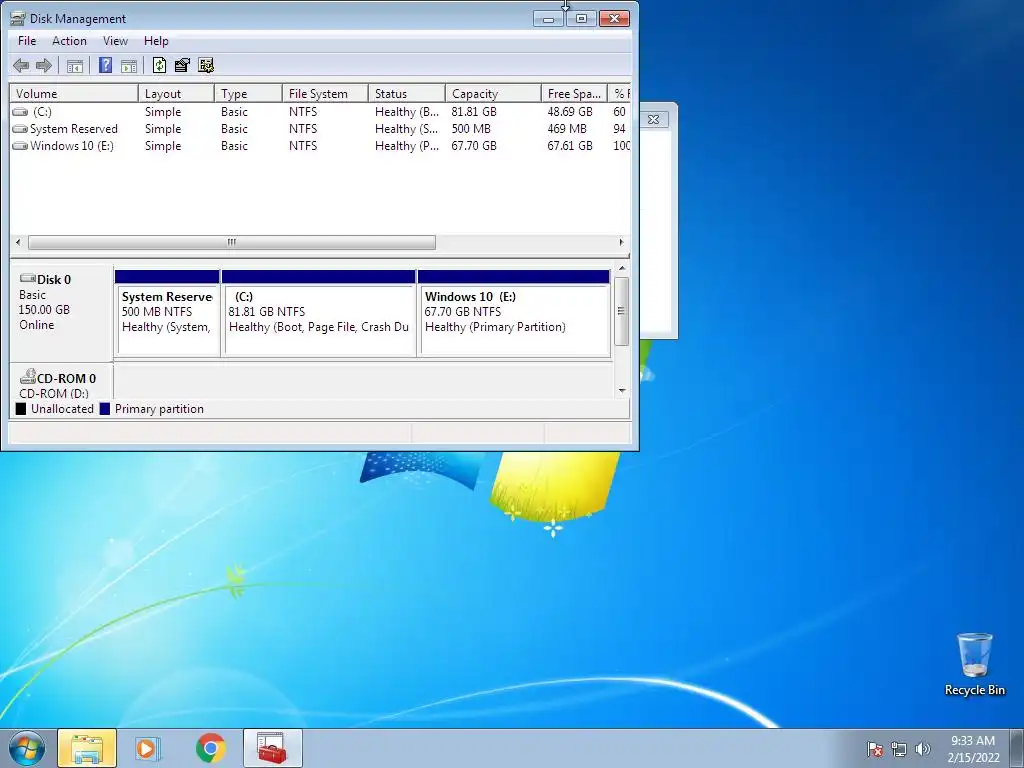Click the 500 MB capacity cell in list

pos(471,129)
